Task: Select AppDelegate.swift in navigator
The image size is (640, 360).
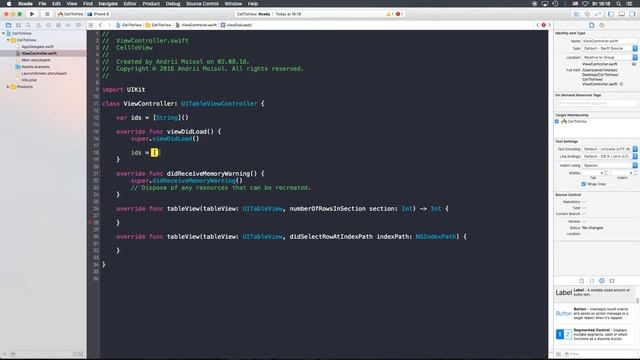Action: pos(38,47)
